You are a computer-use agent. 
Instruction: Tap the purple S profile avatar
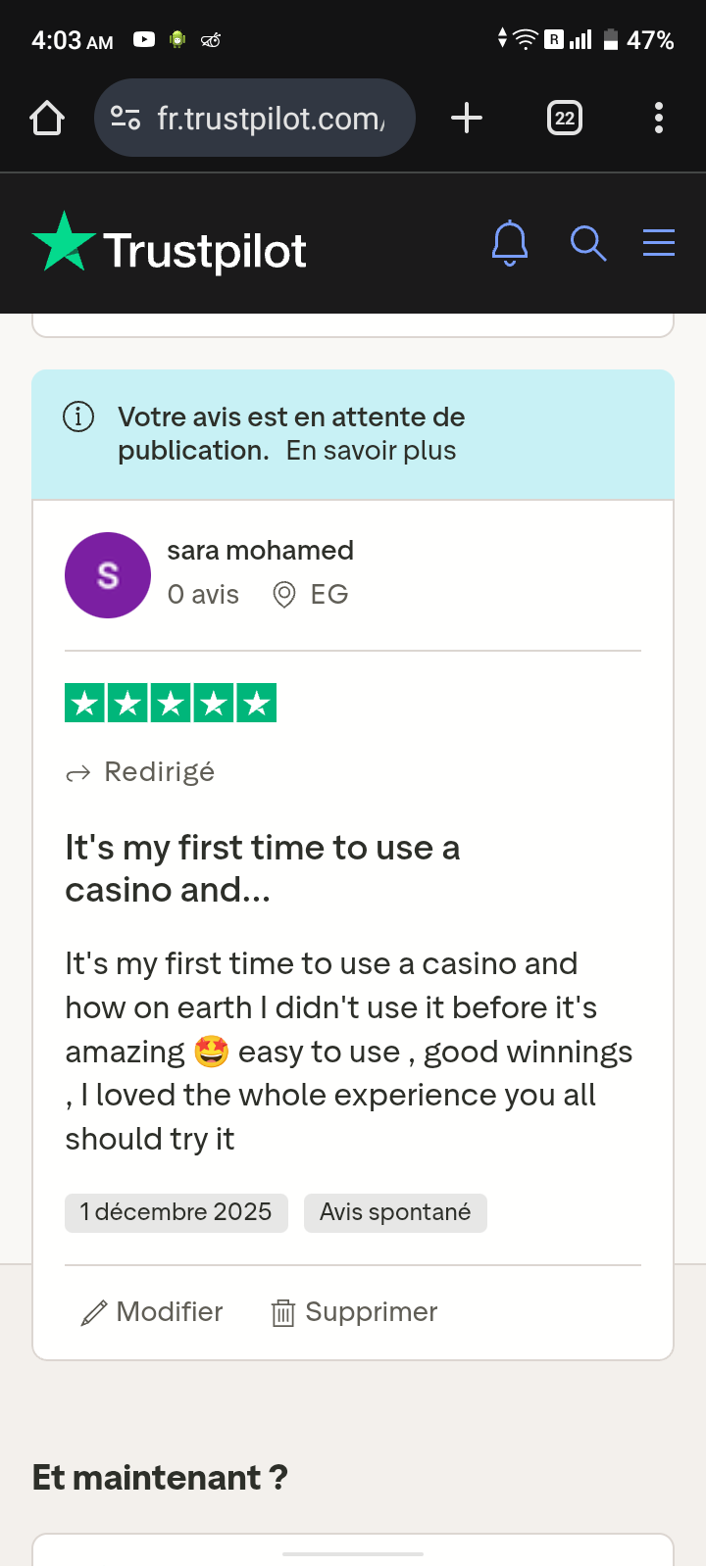[x=108, y=575]
